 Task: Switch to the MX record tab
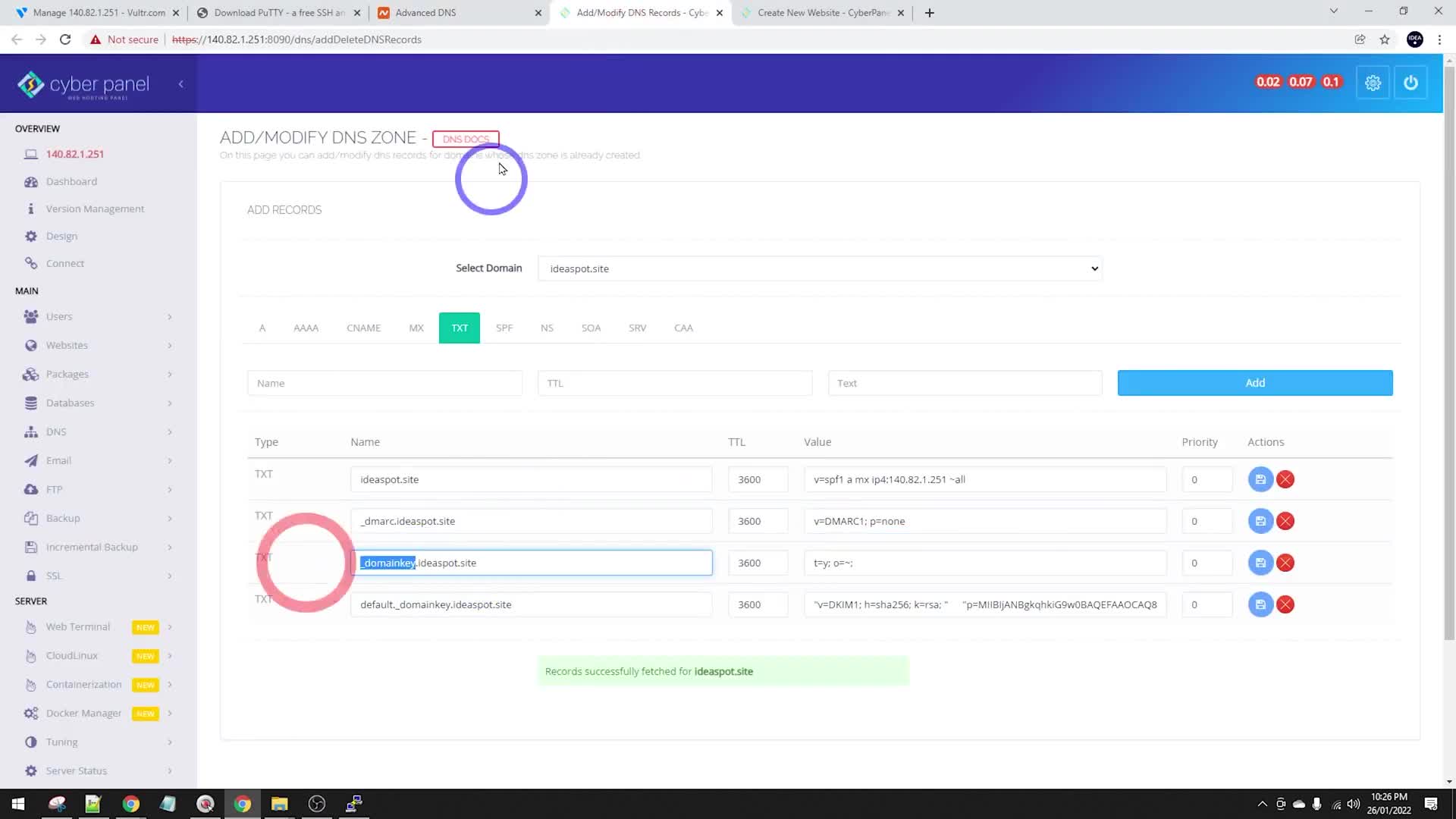point(416,328)
